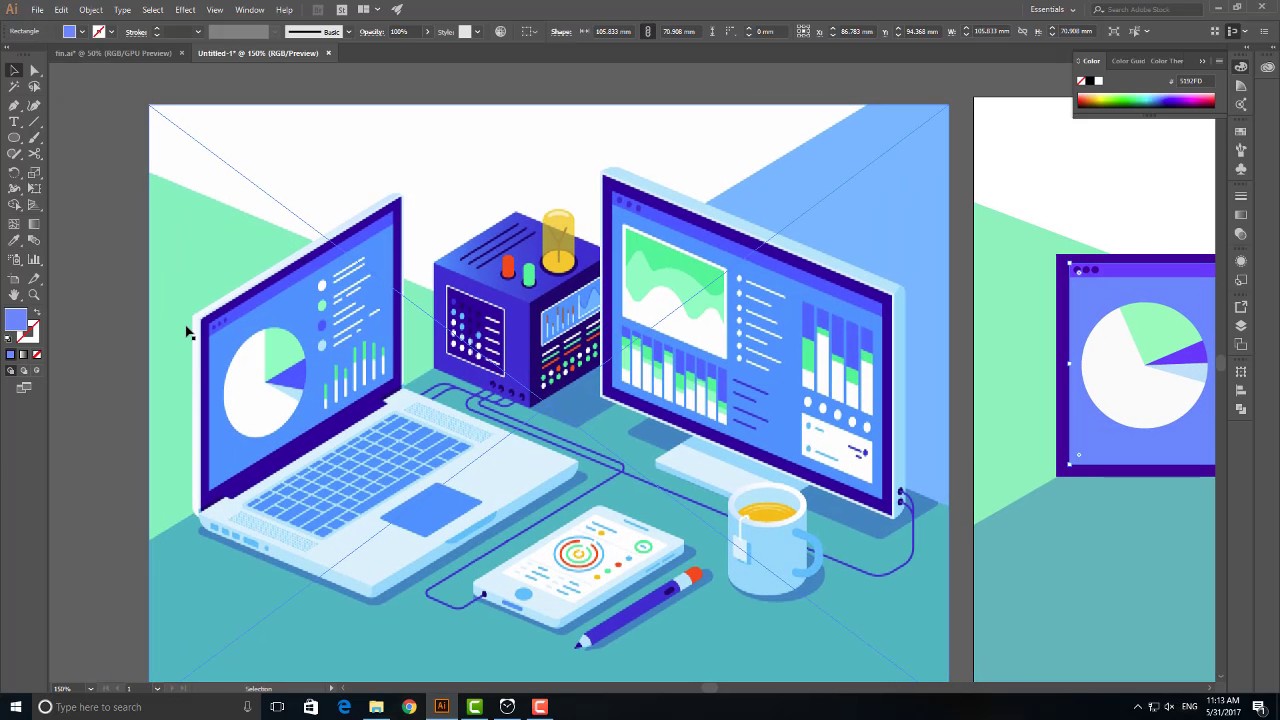Open the fill color dropdown in control bar

click(x=82, y=32)
